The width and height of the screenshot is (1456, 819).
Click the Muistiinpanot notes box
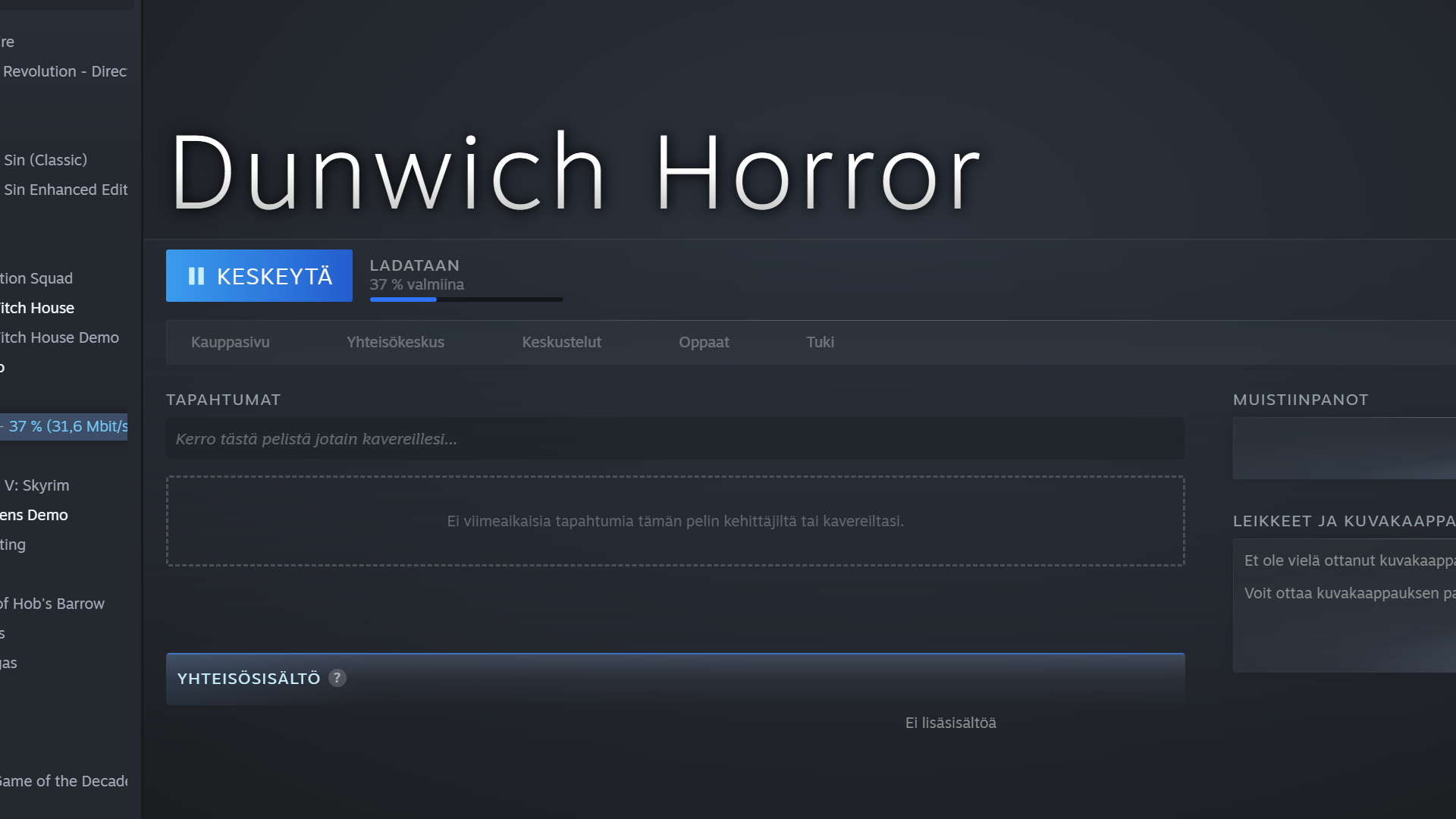click(1344, 448)
